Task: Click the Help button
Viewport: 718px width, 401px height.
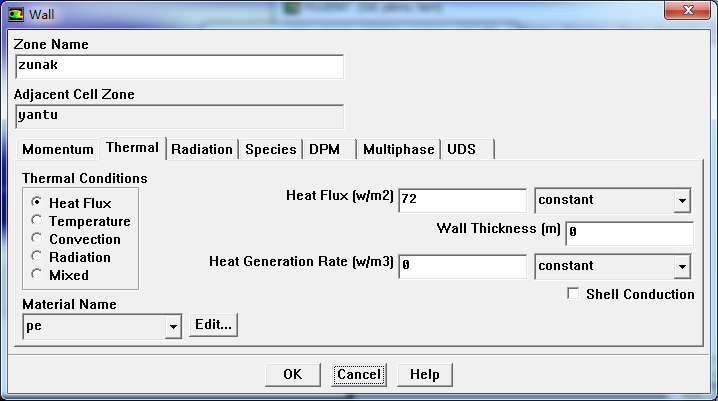Action: 424,374
